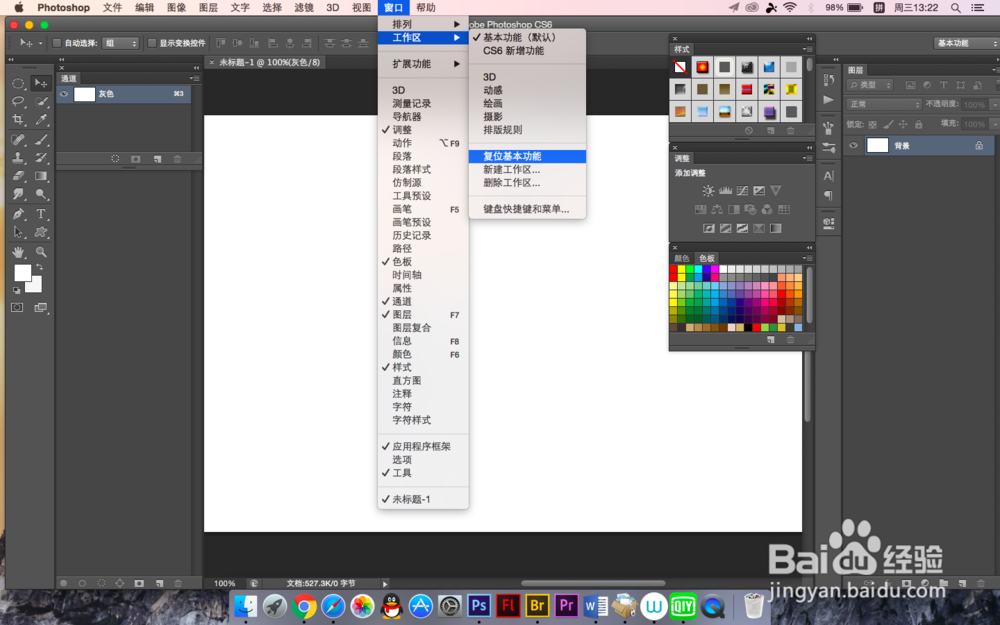Open the Channels panel options menu
Image resolution: width=1000 pixels, height=625 pixels.
pos(195,78)
